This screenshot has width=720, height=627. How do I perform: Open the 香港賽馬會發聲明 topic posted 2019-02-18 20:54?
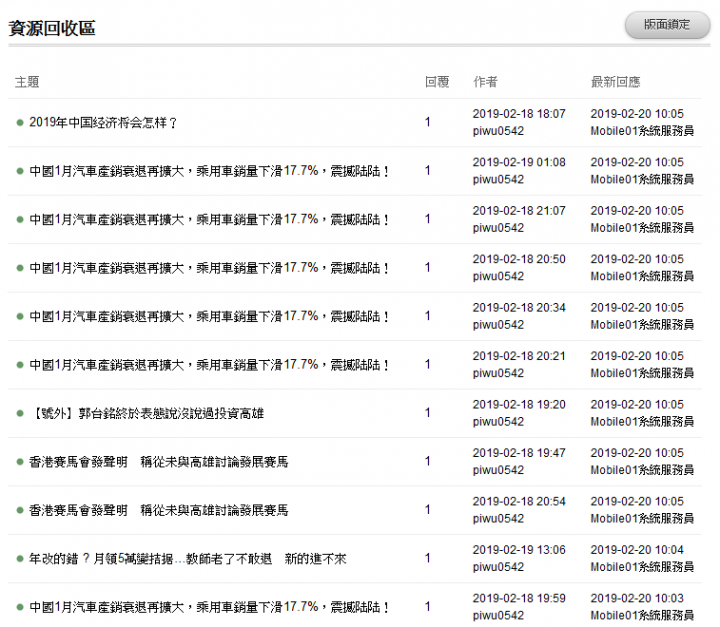(x=158, y=510)
